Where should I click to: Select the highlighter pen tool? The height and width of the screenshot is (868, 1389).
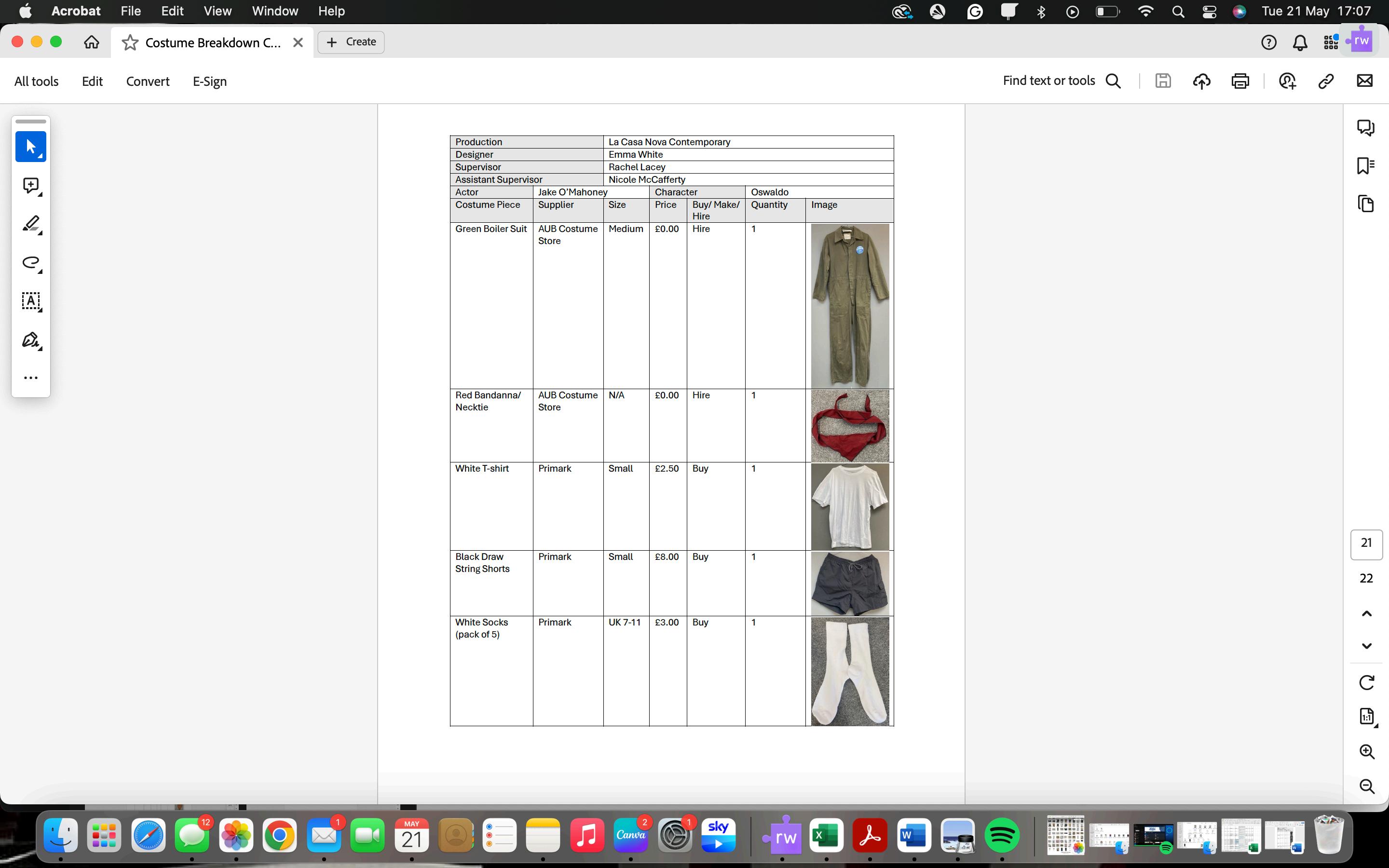pos(30,224)
